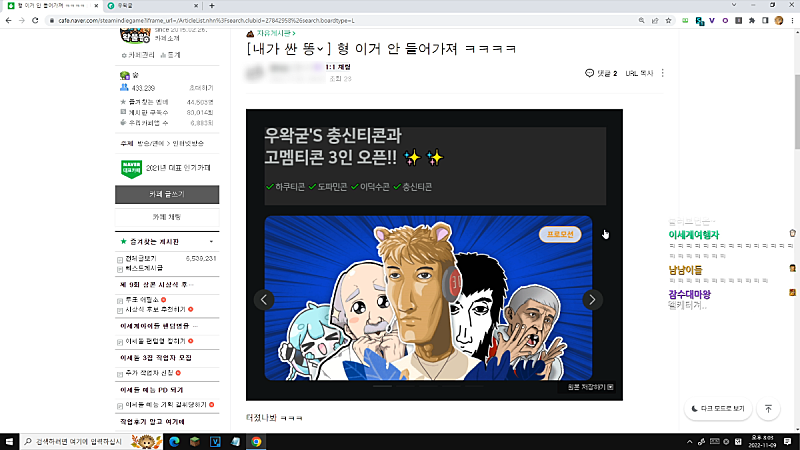The image size is (800, 450).
Task: Switch to the second 우왁굳 tab
Action: 153,6
